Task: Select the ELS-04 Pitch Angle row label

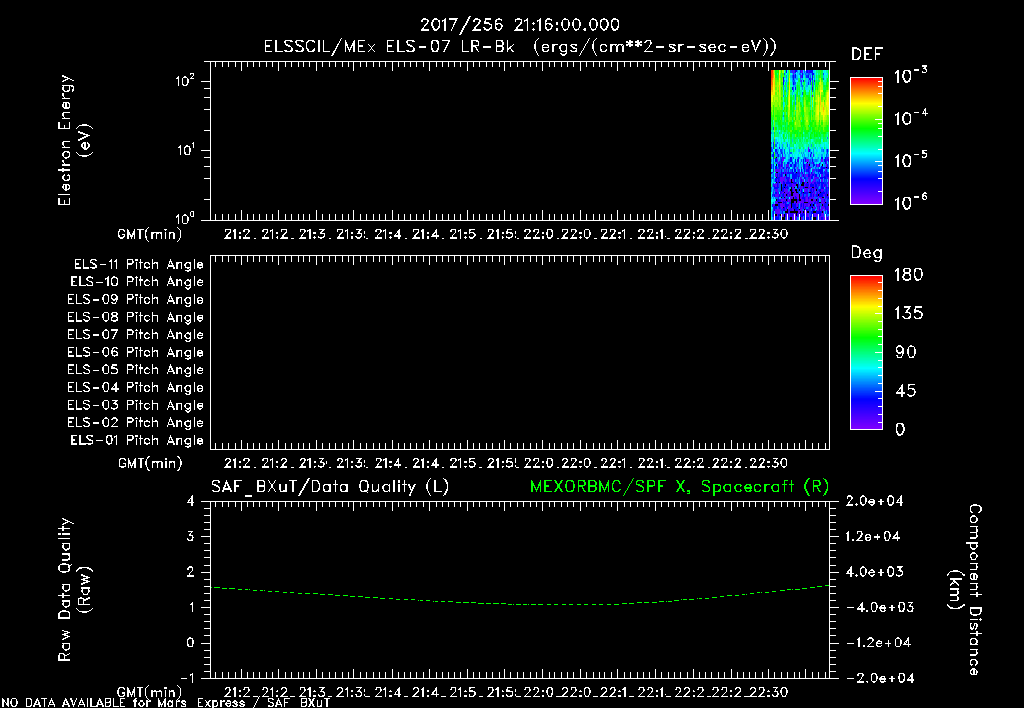Action: (135, 388)
